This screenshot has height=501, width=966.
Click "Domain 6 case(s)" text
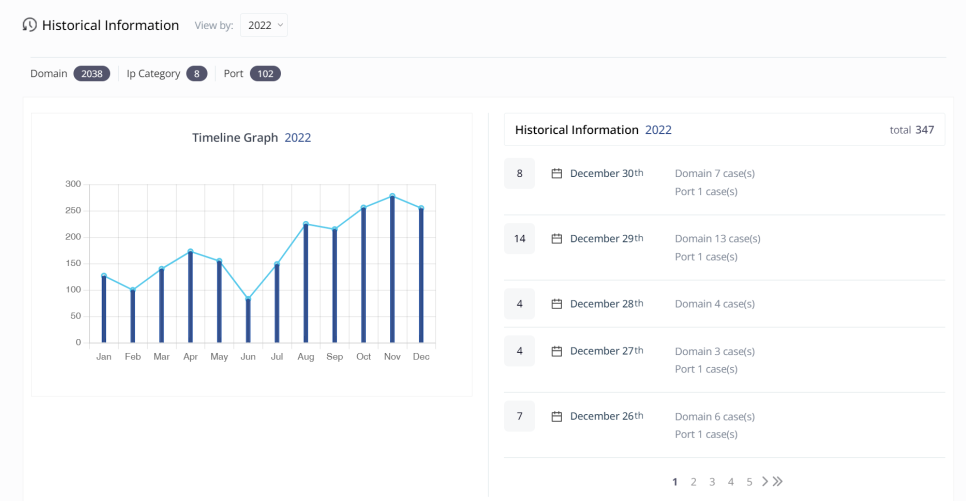(715, 417)
